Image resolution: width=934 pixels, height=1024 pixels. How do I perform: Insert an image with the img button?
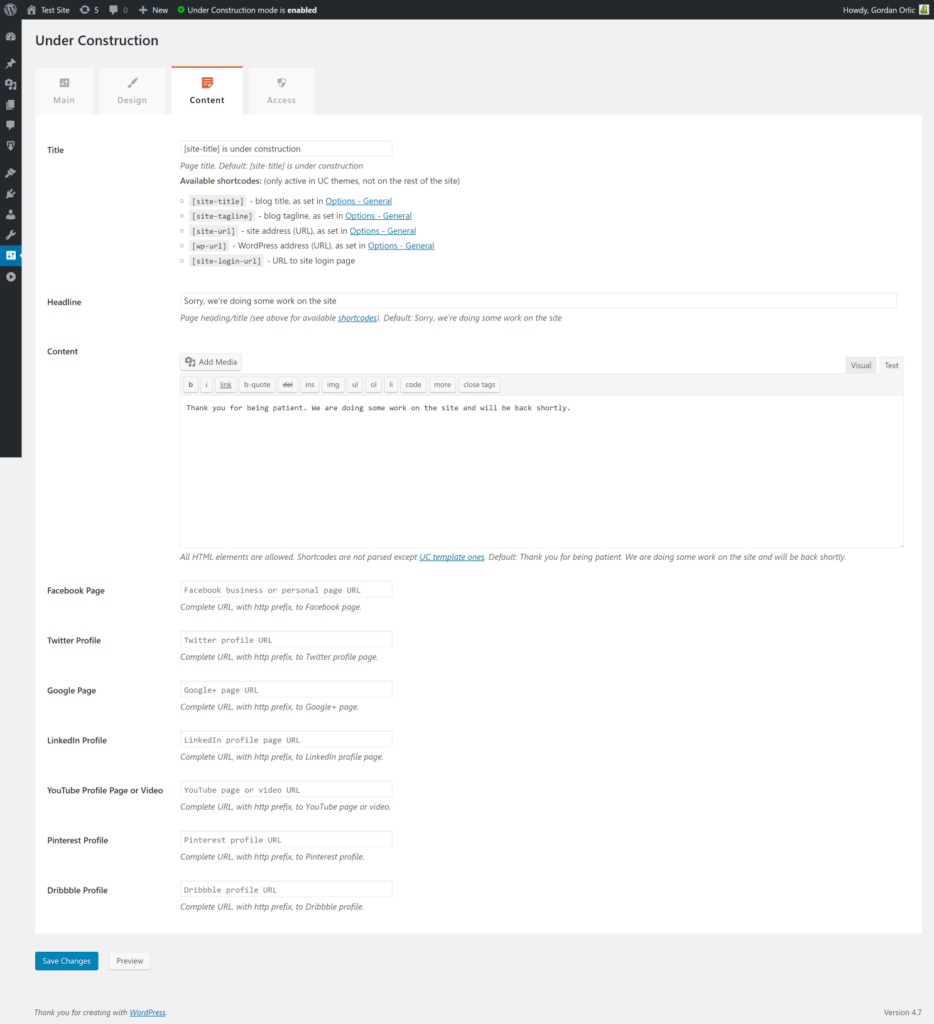[333, 385]
